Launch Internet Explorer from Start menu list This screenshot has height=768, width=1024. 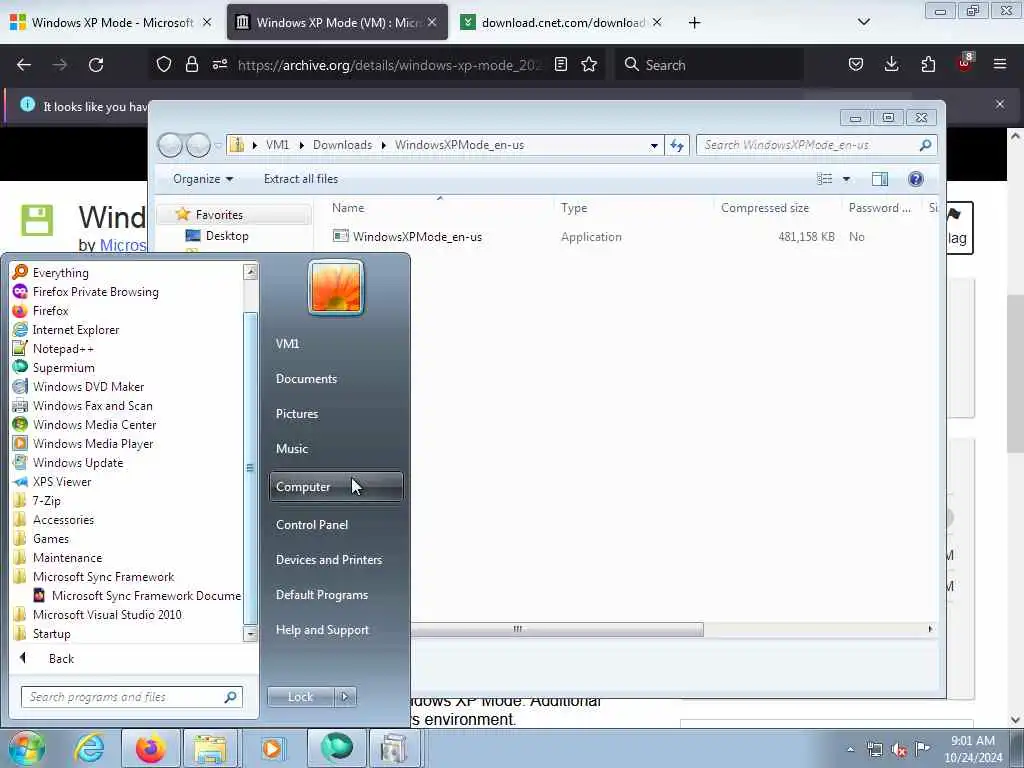coord(76,330)
